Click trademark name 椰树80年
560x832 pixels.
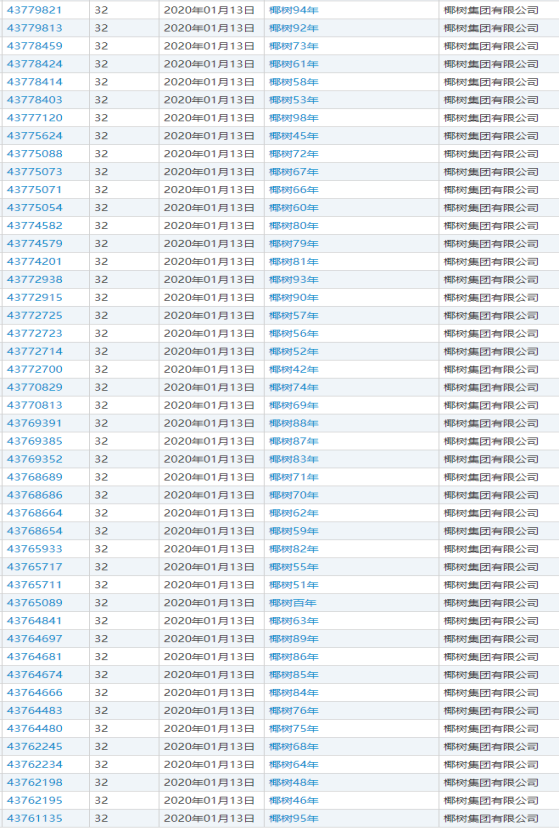(294, 226)
